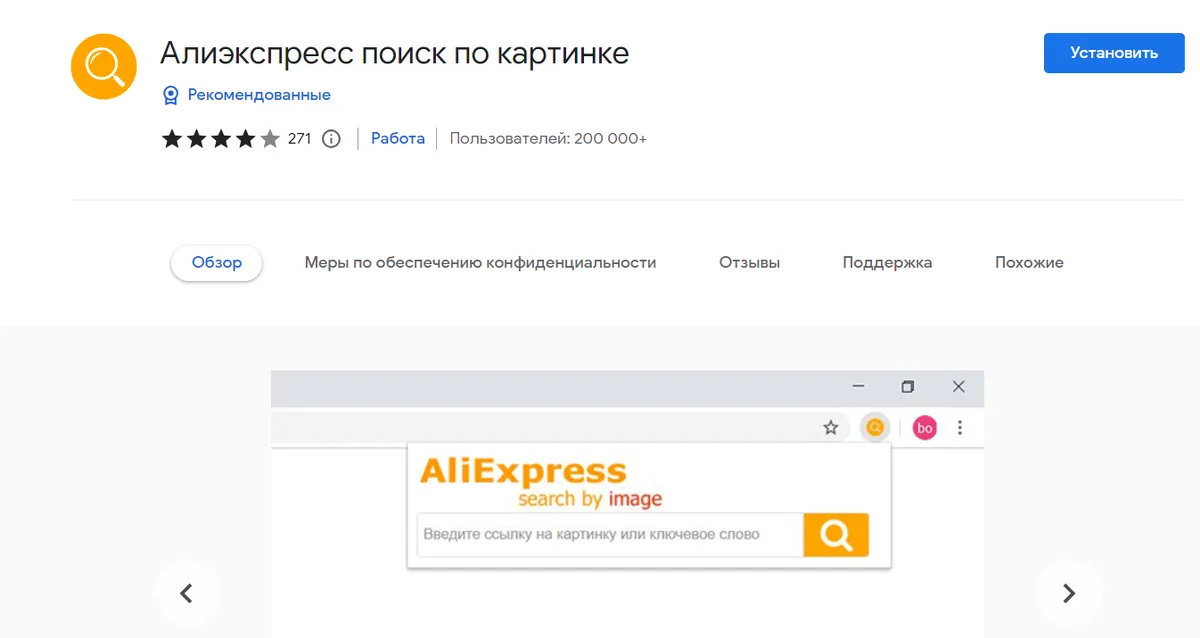
Task: Click the title Алиэкспресс поиск по картинке
Action: tap(394, 53)
